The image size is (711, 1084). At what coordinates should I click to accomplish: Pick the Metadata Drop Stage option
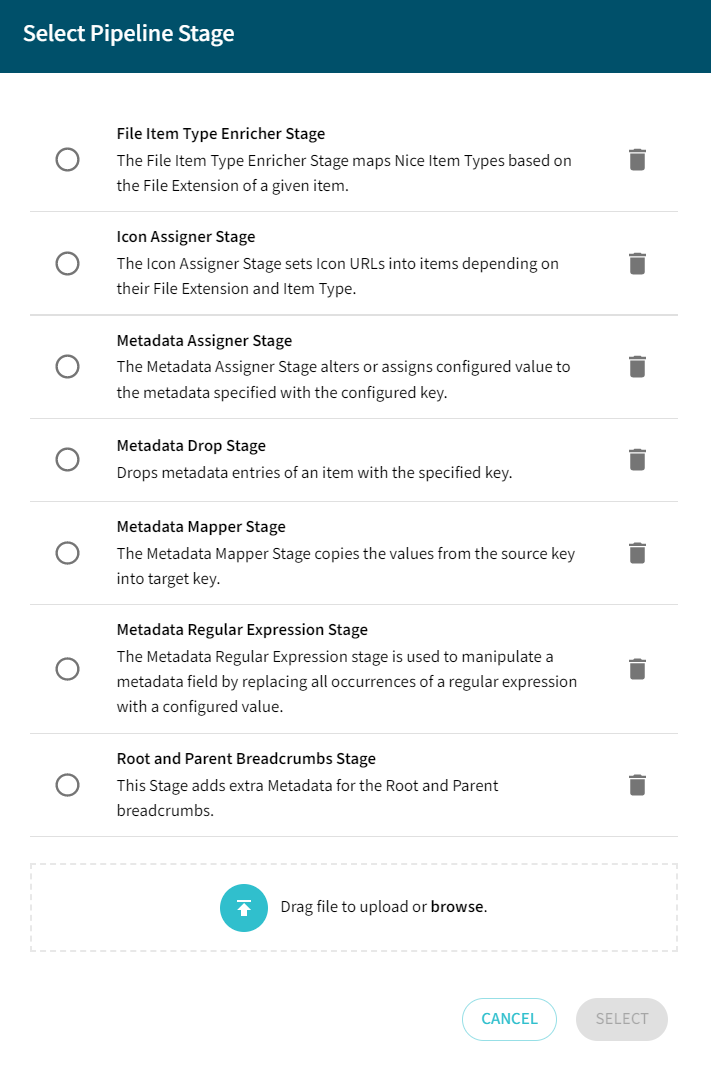(67, 459)
